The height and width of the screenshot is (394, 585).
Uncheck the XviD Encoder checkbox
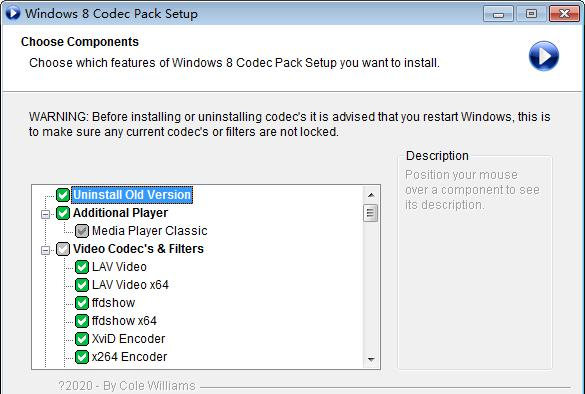tap(82, 339)
